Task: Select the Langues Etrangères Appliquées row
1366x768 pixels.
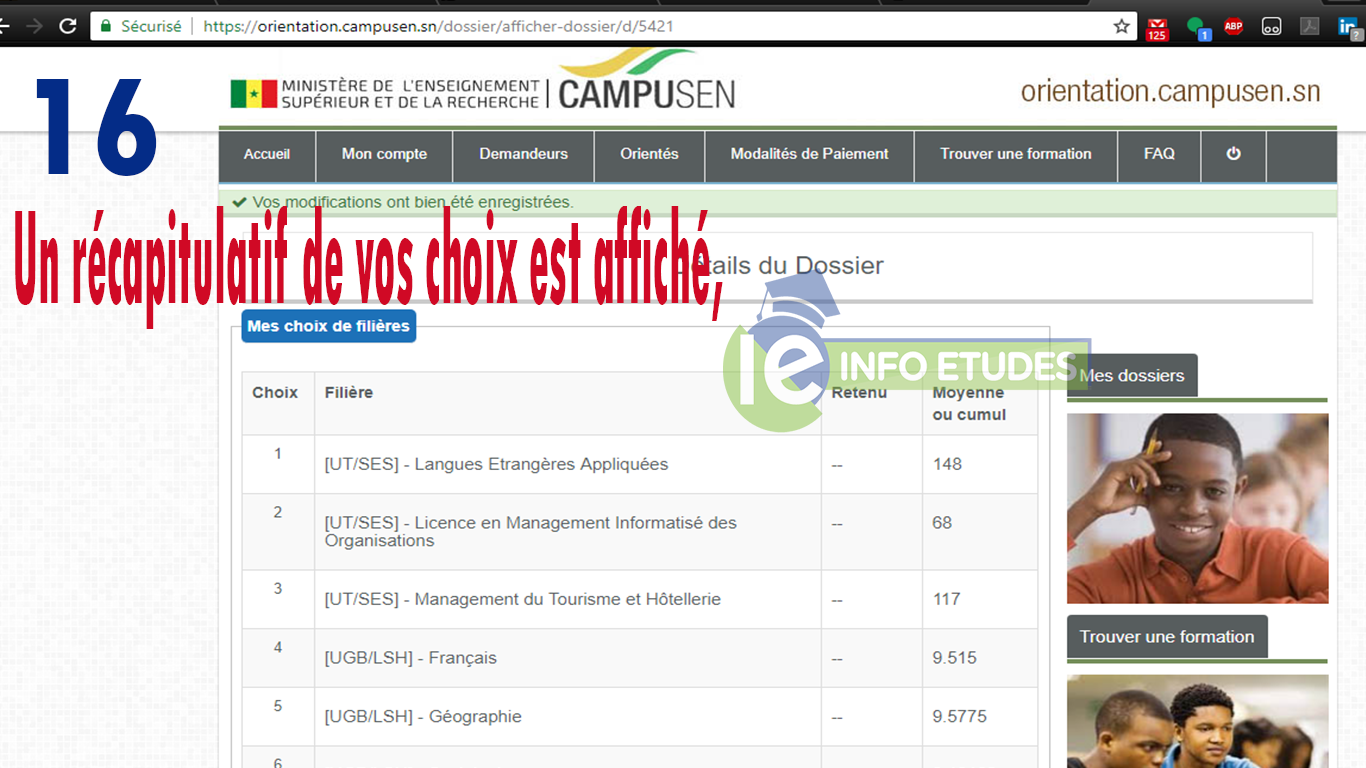Action: pyautogui.click(x=640, y=464)
